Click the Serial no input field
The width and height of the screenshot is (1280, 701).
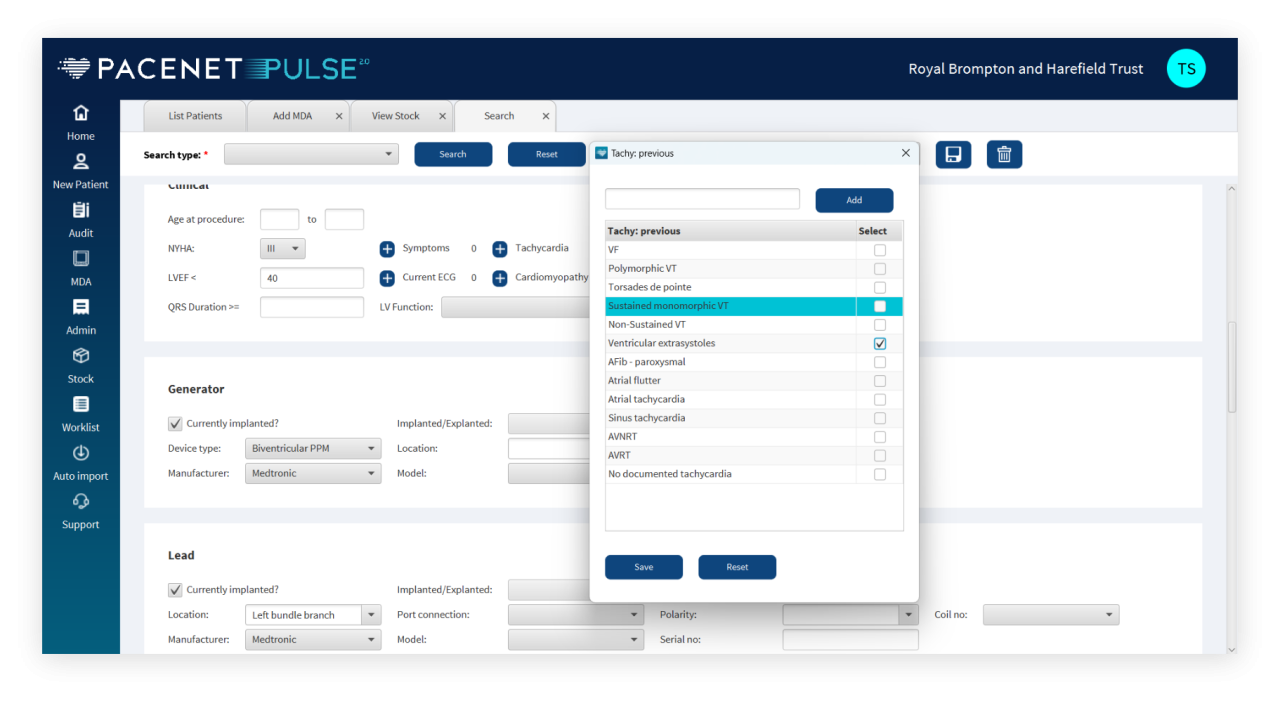pyautogui.click(x=850, y=640)
